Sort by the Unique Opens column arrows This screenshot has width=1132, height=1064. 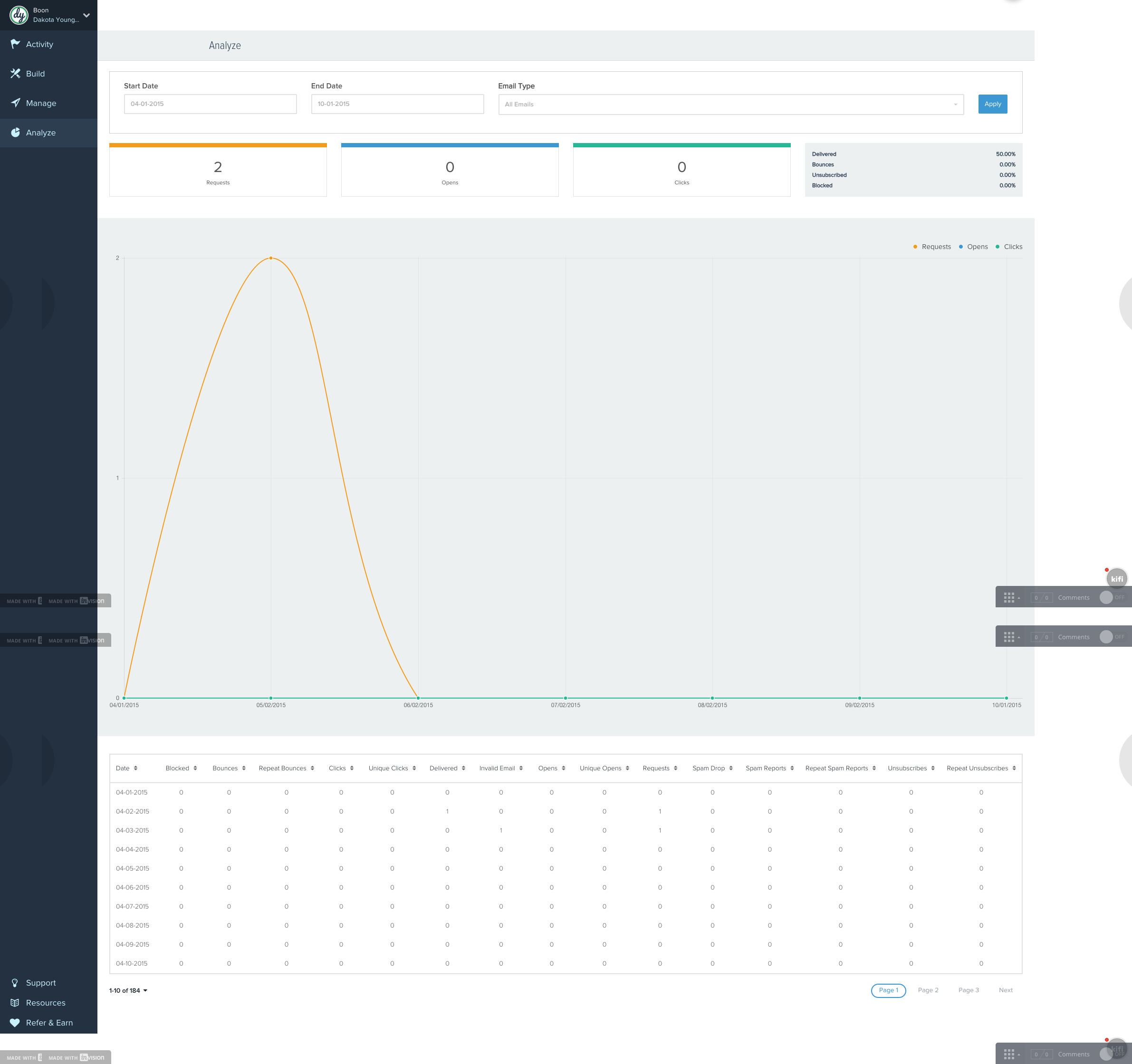pyautogui.click(x=627, y=768)
